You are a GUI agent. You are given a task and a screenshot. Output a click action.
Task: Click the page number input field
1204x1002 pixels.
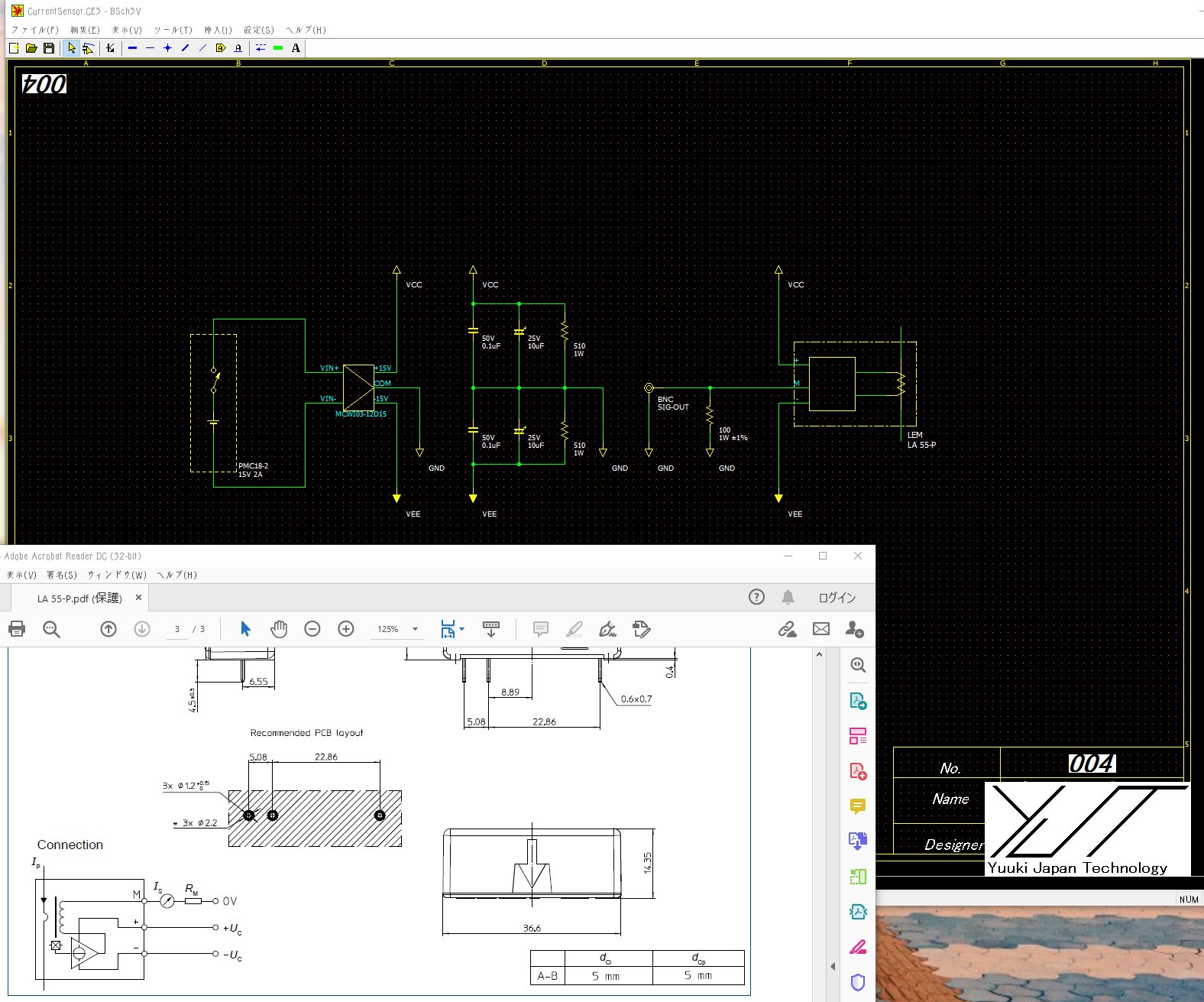point(177,629)
